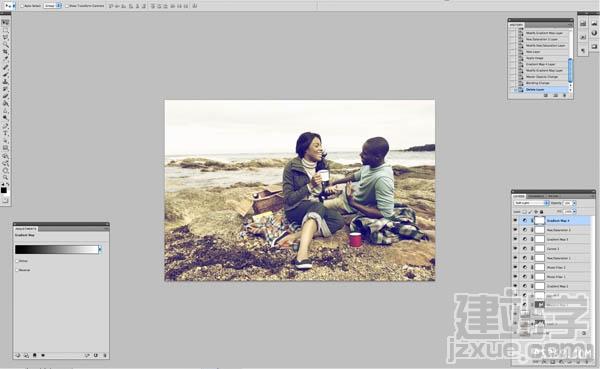Click the trash icon in the History panel
The image size is (600, 369).
point(564,96)
